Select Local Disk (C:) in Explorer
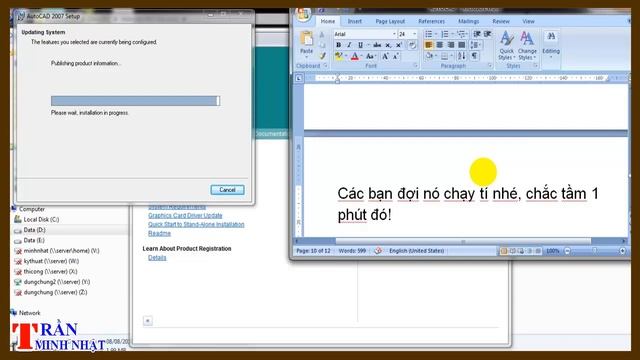 click(37, 220)
